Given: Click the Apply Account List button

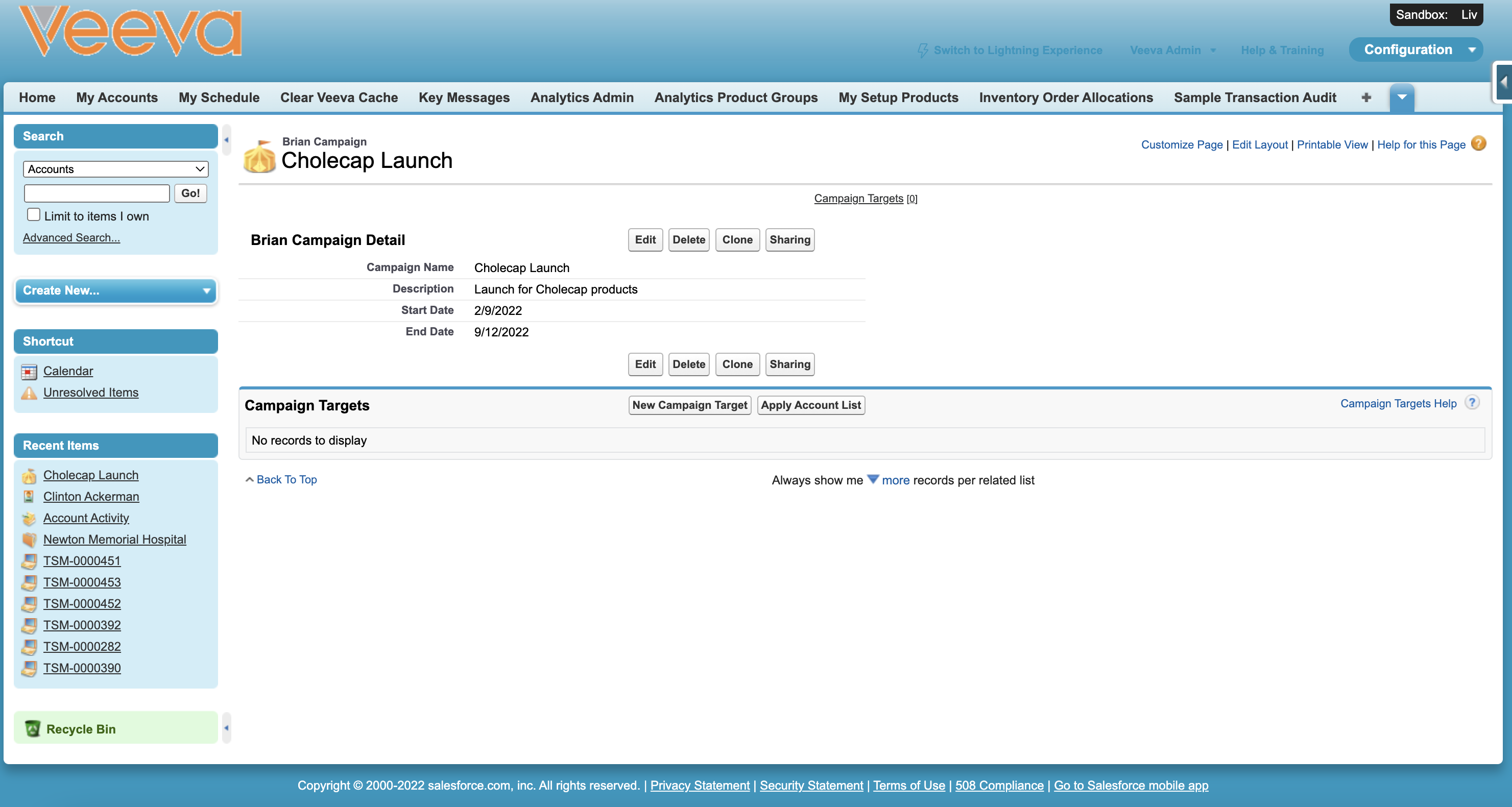Looking at the screenshot, I should coord(810,405).
